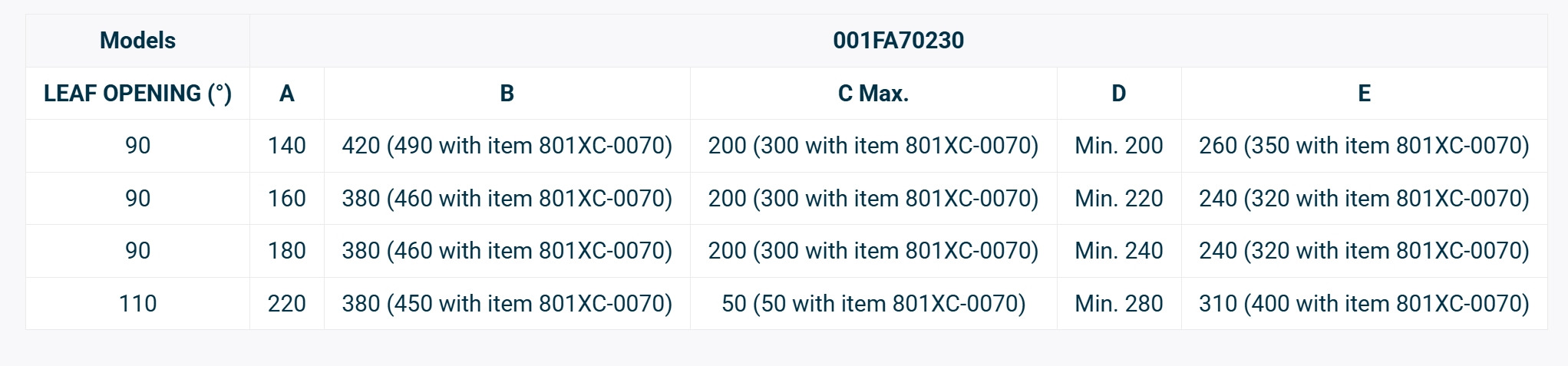Click the 310 (400 with item) cell

point(1363,304)
